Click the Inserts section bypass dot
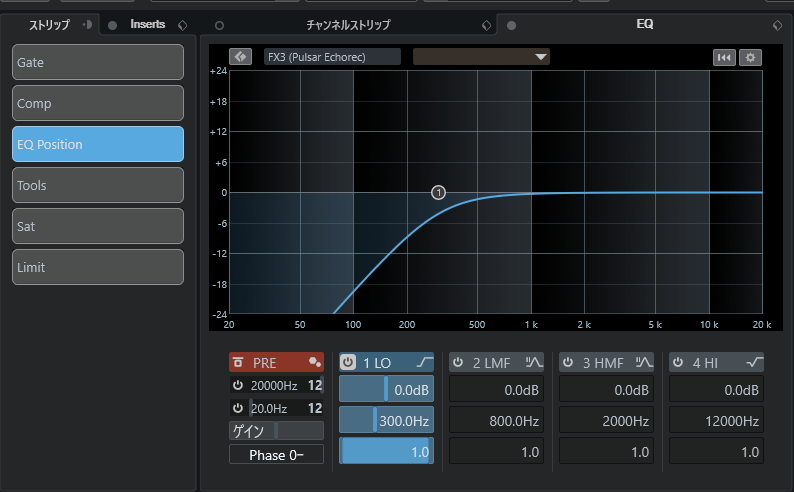Image resolution: width=794 pixels, height=492 pixels. pyautogui.click(x=112, y=25)
